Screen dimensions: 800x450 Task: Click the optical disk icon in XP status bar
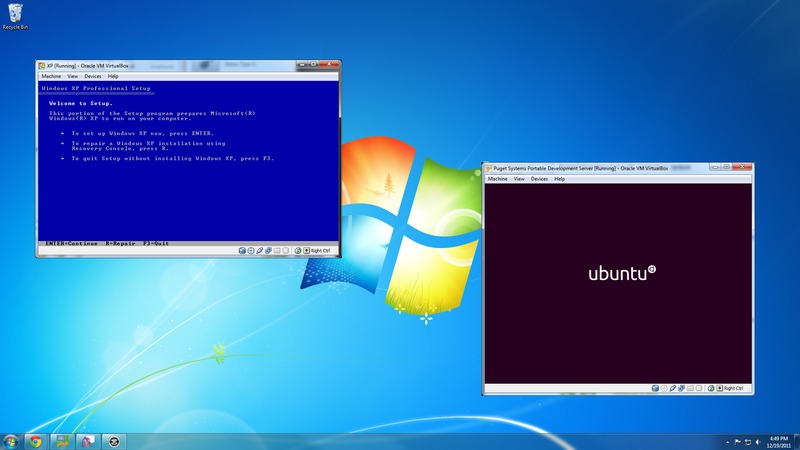point(250,250)
